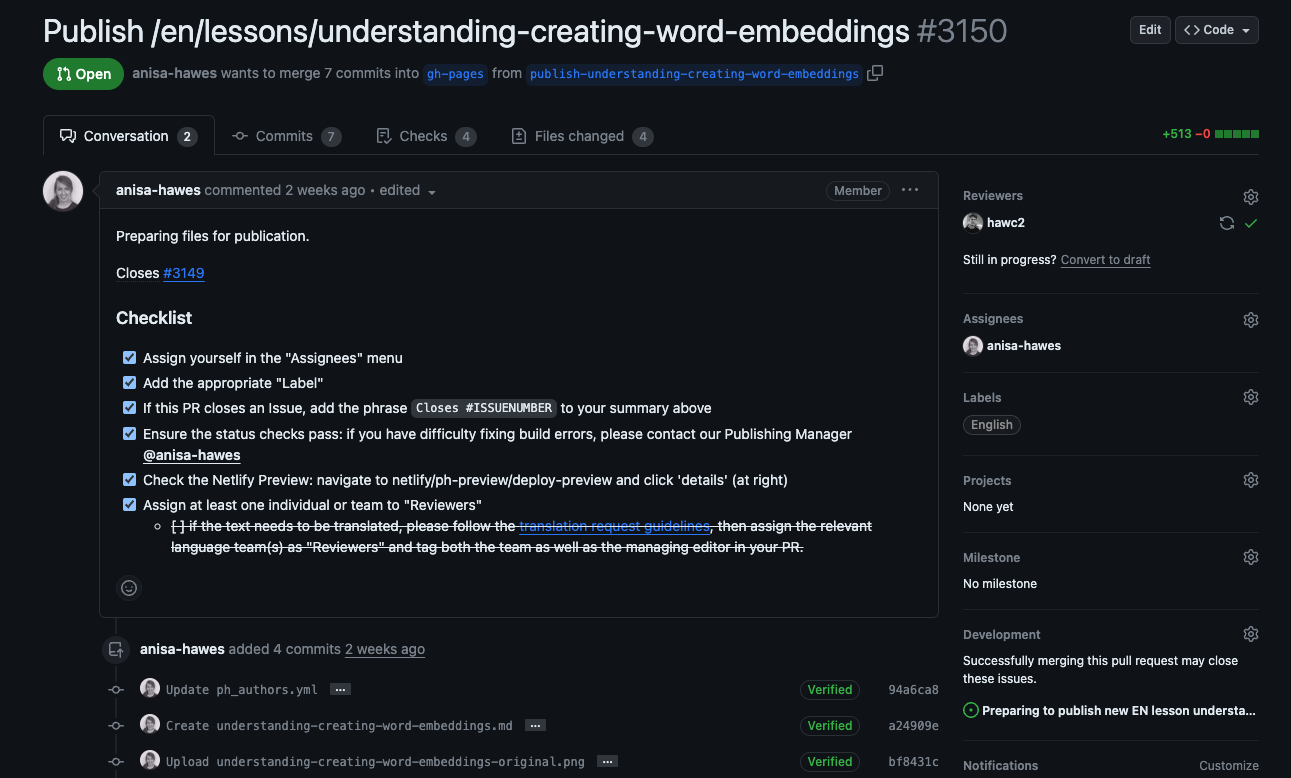Uncheck 'Assign yourself in the Assignees menu'
This screenshot has height=778, width=1291.
pos(129,358)
